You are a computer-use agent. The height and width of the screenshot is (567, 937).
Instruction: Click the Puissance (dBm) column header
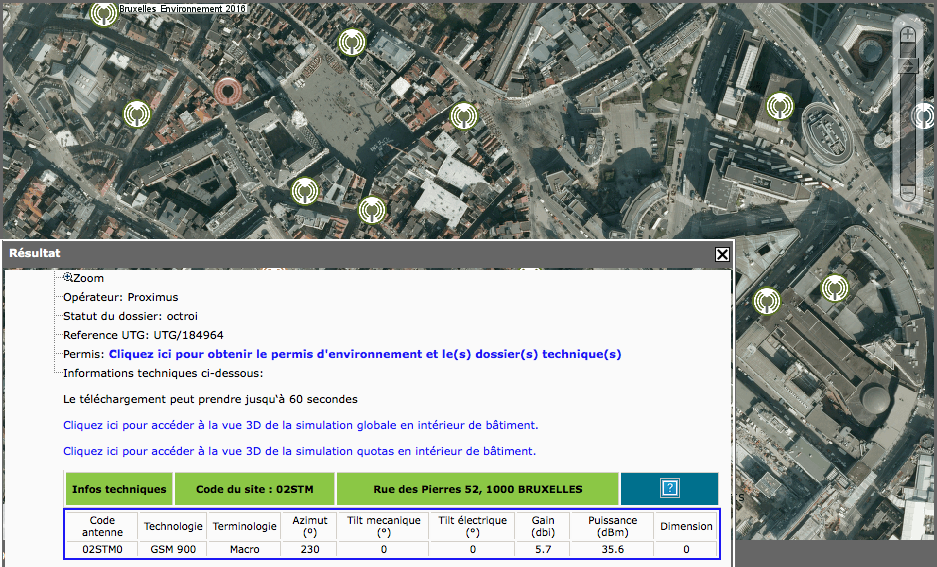click(612, 526)
